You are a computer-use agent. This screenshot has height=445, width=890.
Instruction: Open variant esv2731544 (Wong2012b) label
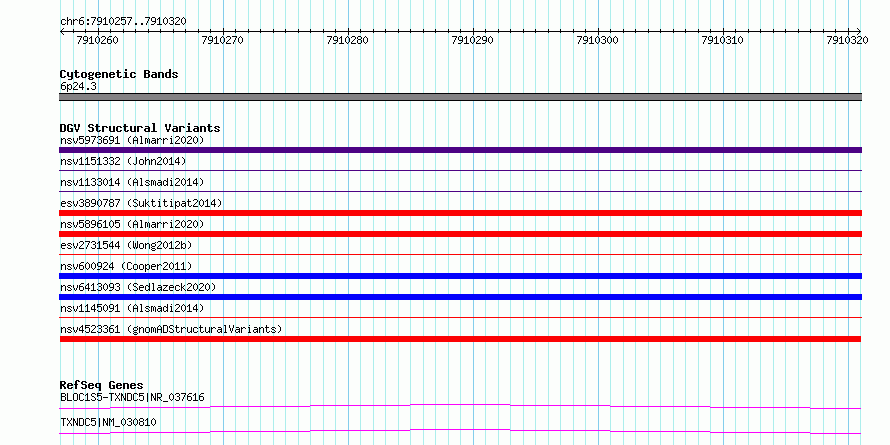coord(126,245)
